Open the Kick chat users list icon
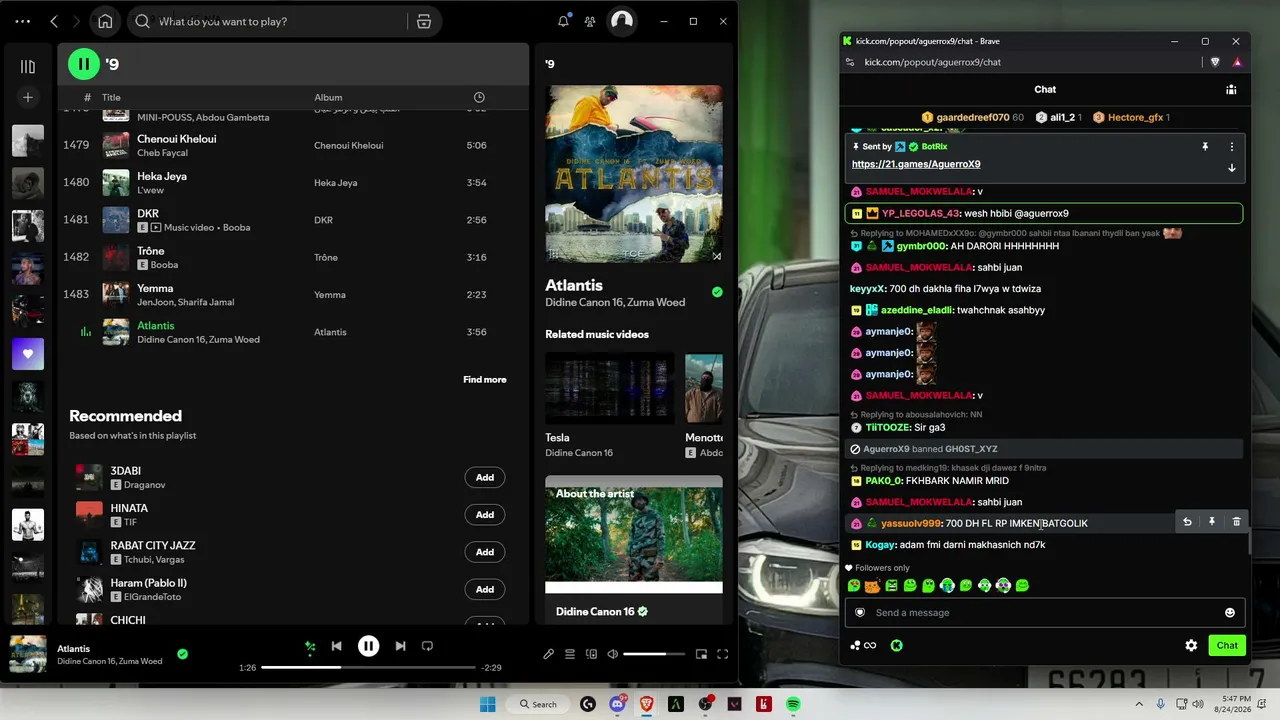This screenshot has height=720, width=1280. click(1231, 89)
